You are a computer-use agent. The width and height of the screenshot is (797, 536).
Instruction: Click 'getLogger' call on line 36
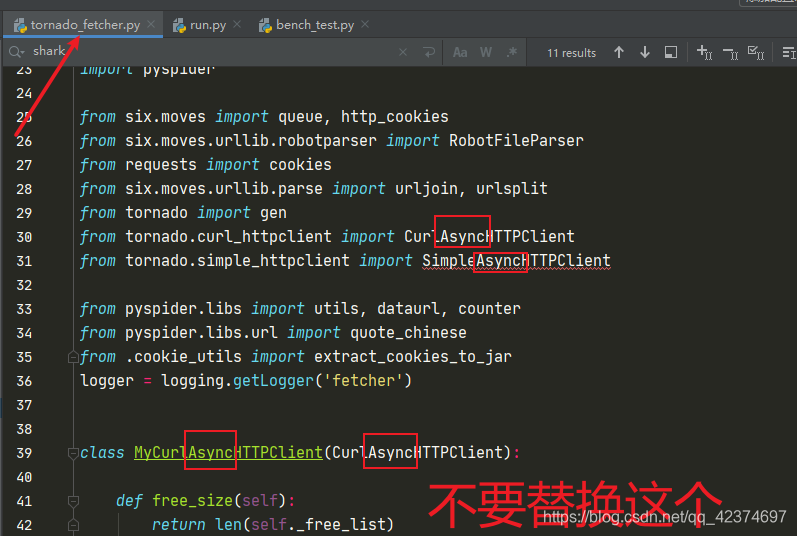pos(273,381)
